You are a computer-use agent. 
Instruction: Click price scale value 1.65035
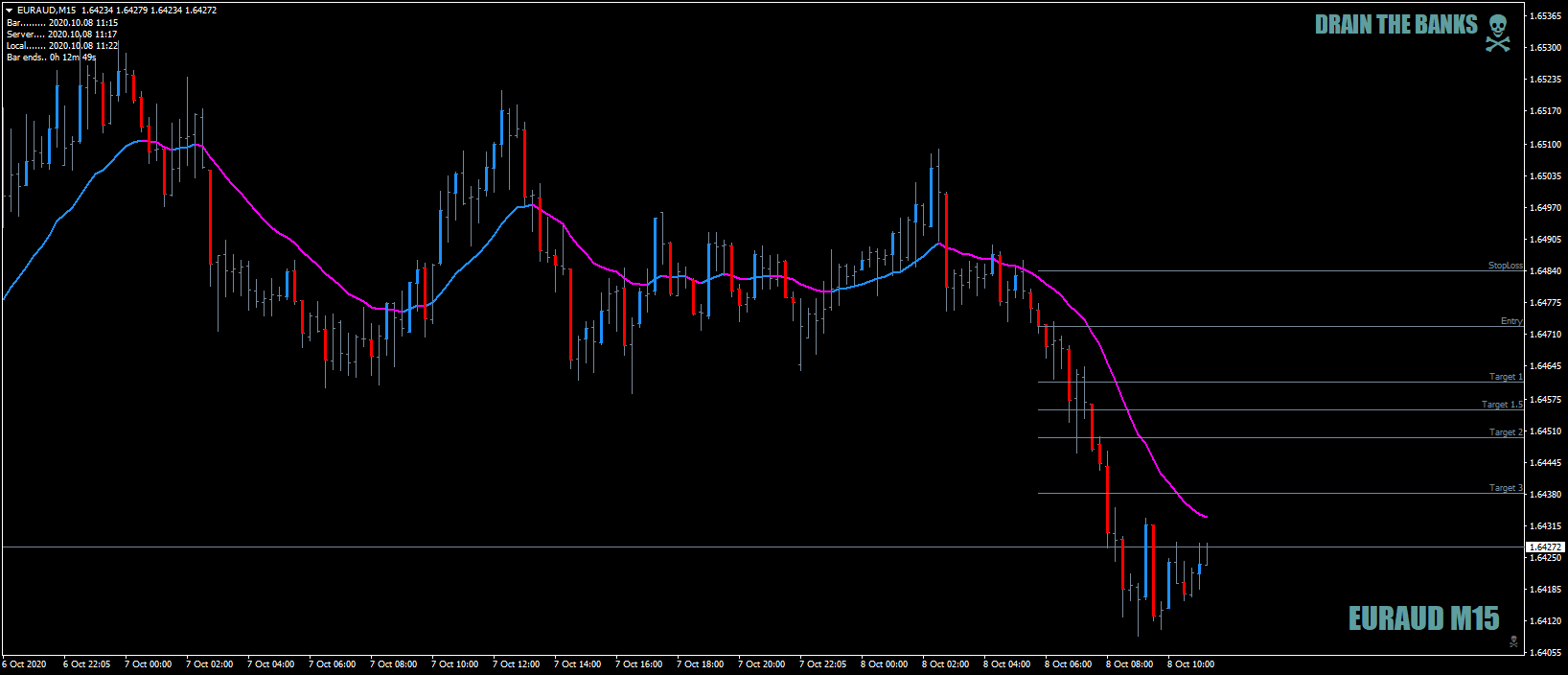[1546, 176]
